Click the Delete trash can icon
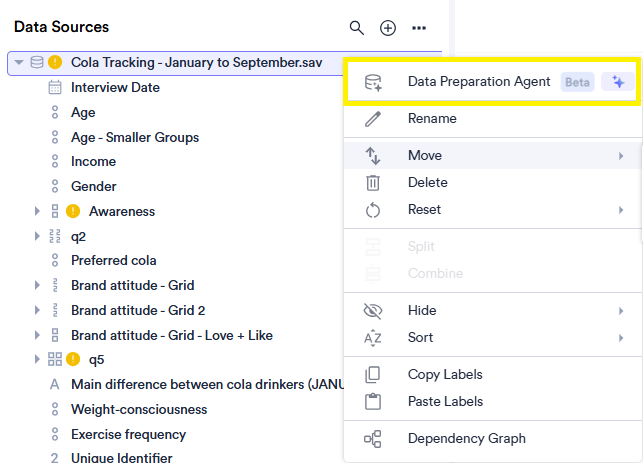The height and width of the screenshot is (463, 643). pyautogui.click(x=373, y=183)
